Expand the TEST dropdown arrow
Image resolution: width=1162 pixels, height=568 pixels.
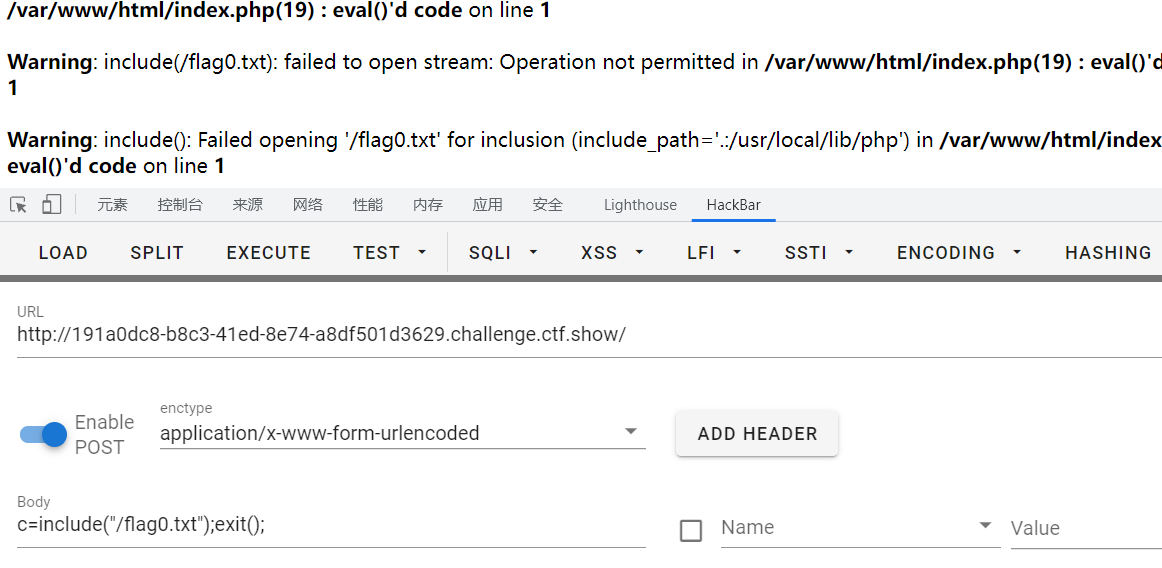[422, 253]
